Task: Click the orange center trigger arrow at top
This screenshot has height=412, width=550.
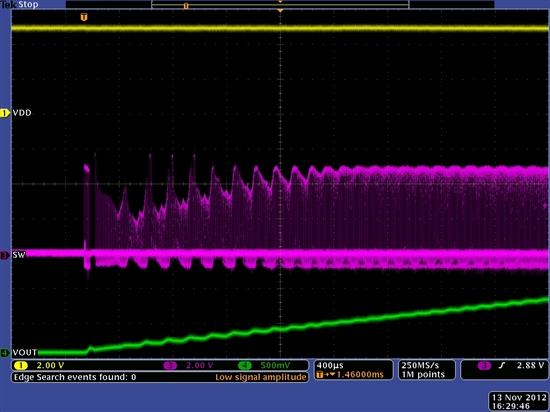Action: point(280,11)
